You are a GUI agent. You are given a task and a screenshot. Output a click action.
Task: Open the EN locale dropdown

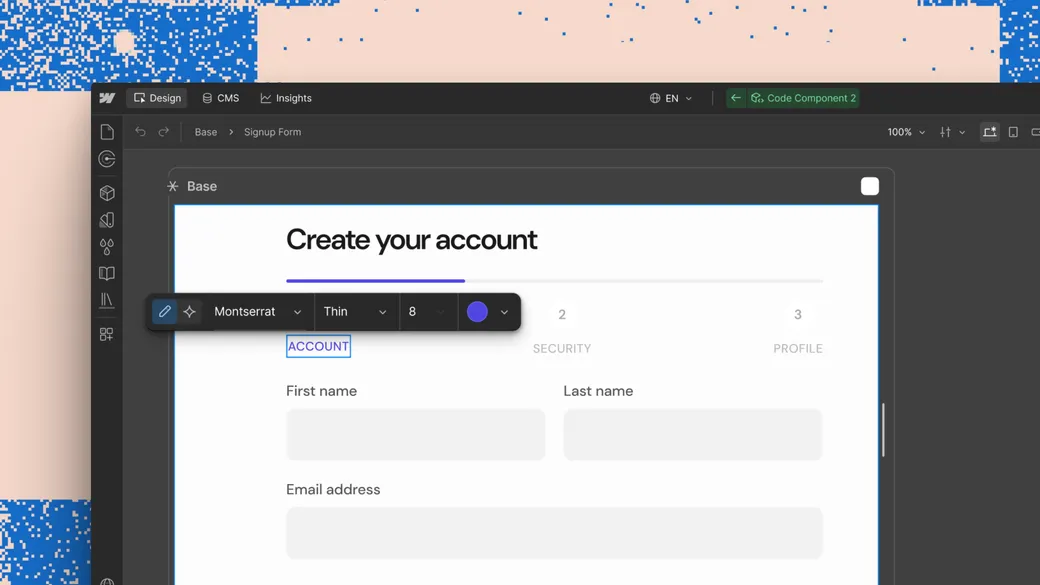[671, 98]
